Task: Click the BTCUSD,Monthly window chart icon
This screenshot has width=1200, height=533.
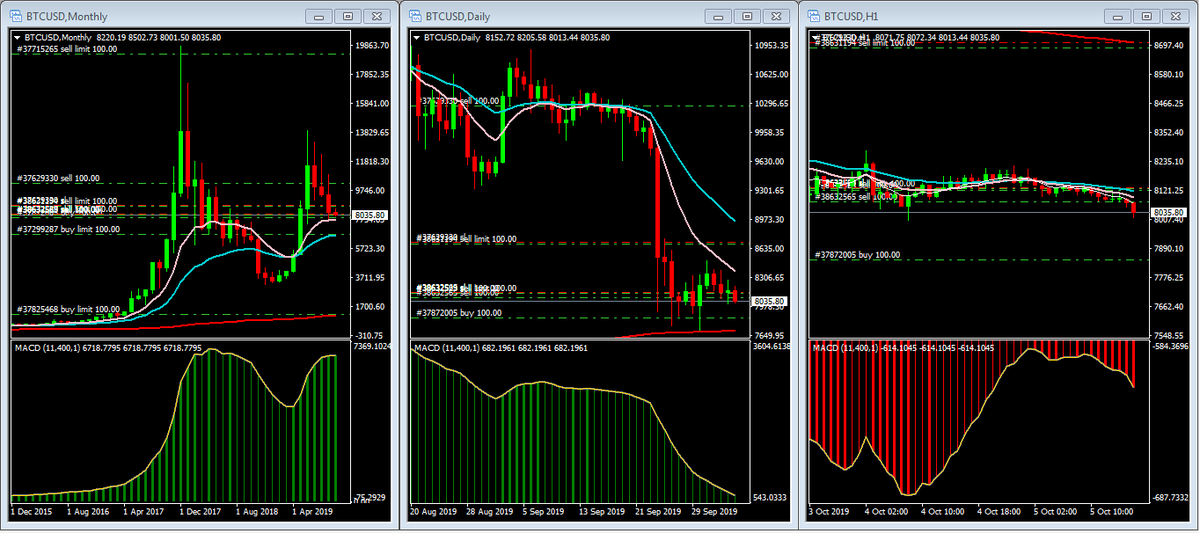Action: [x=15, y=16]
